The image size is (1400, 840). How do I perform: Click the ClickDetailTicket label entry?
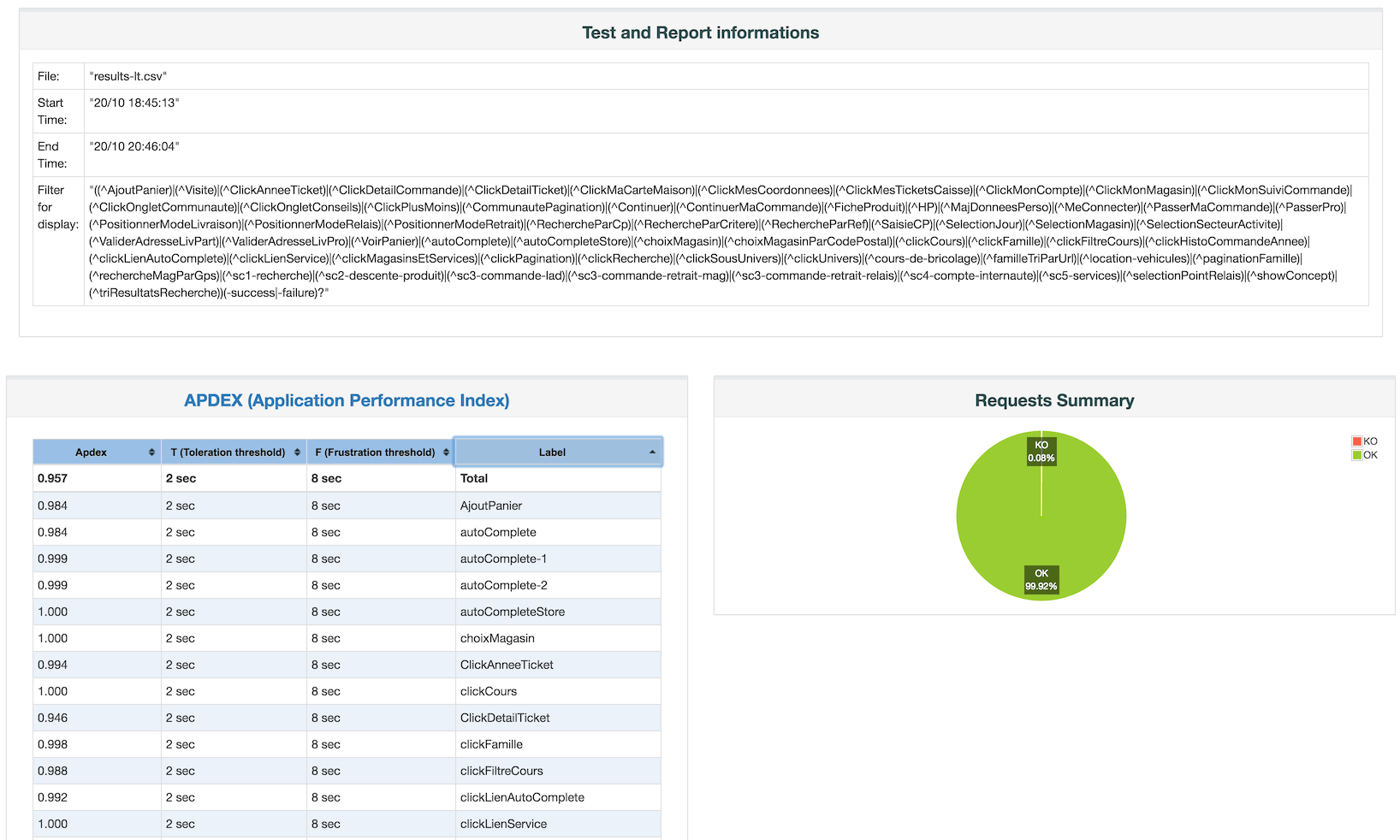(x=504, y=718)
